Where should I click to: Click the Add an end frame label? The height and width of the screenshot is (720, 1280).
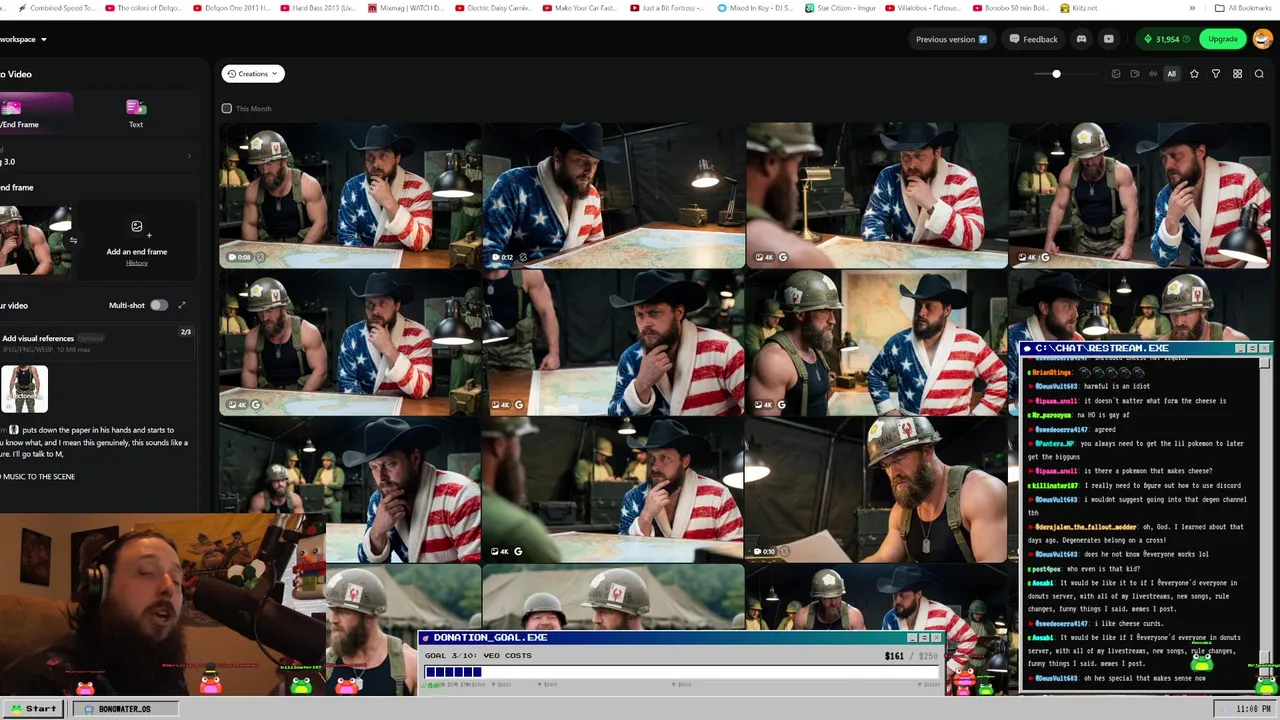(137, 252)
